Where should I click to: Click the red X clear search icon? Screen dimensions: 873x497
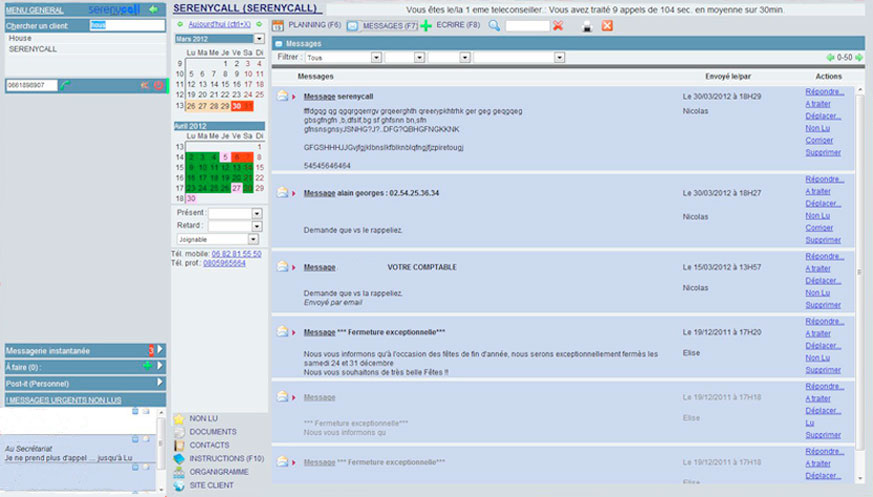point(558,26)
